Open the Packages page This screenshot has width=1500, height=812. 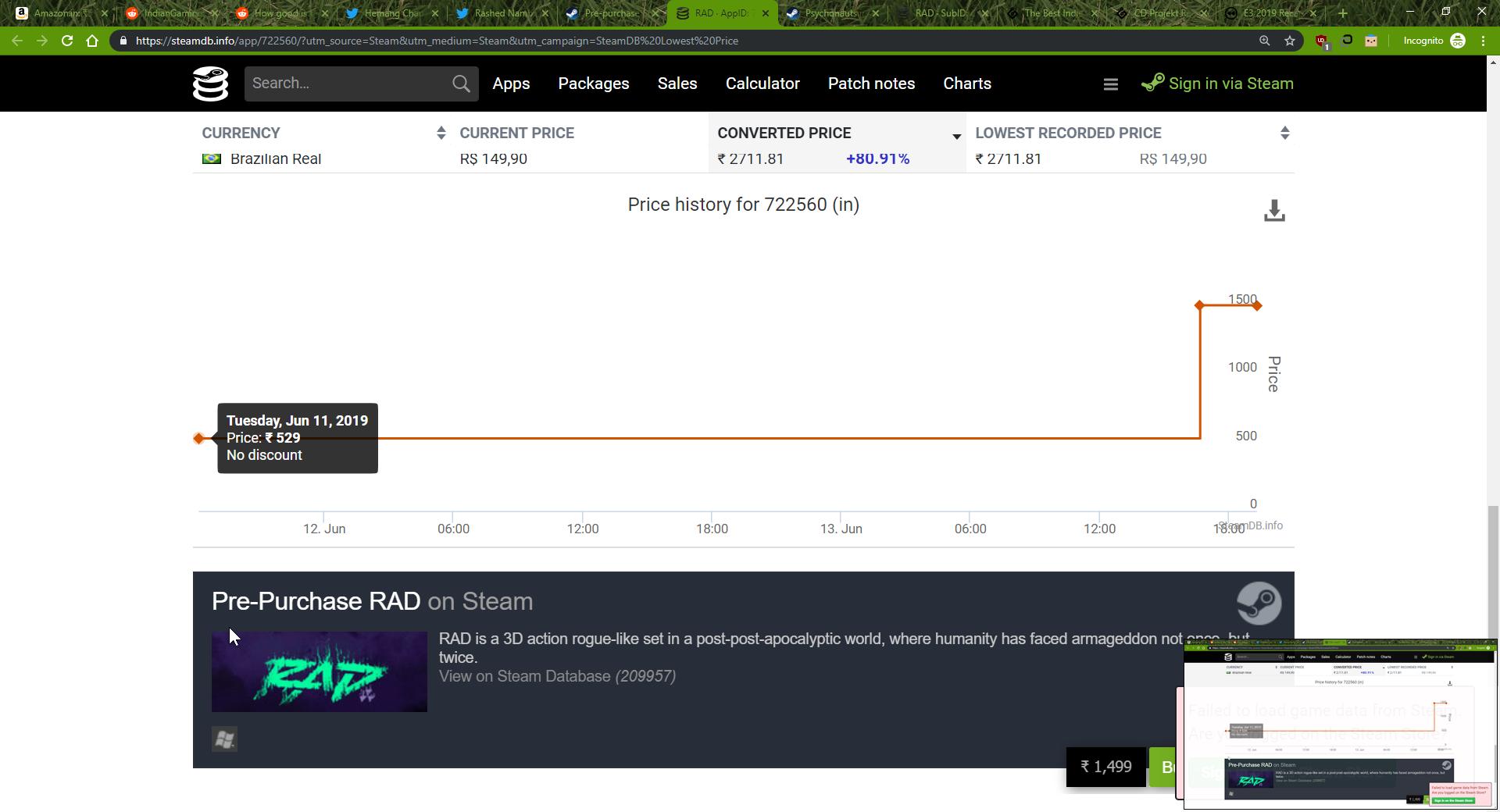point(594,84)
